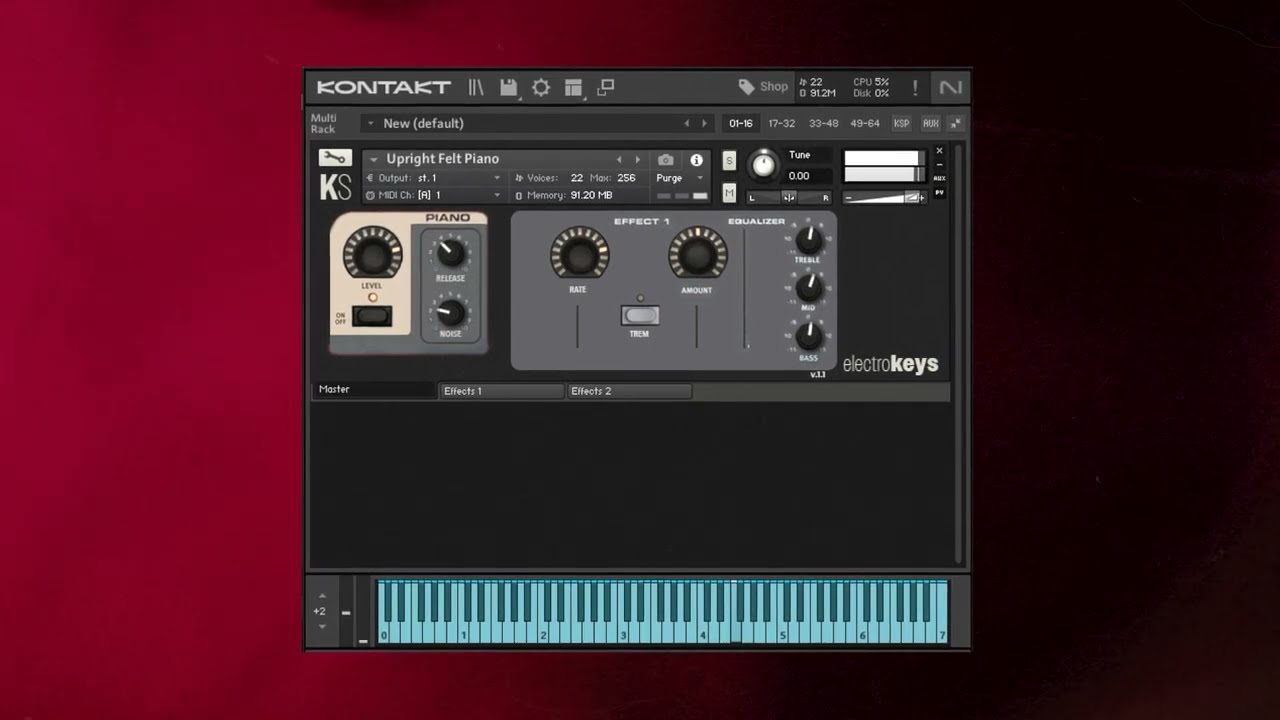Collapse all instrument headers icon
This screenshot has height=720, width=1280.
956,124
